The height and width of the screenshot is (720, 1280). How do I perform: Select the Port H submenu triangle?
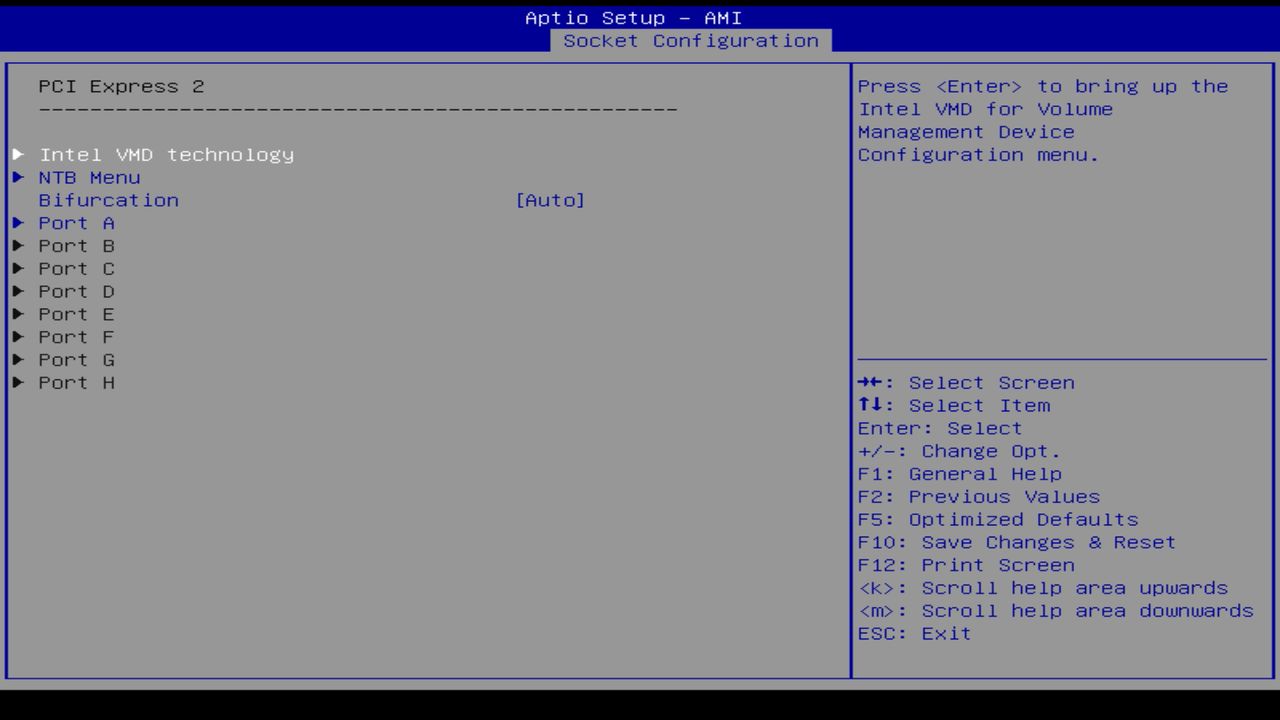[18, 382]
